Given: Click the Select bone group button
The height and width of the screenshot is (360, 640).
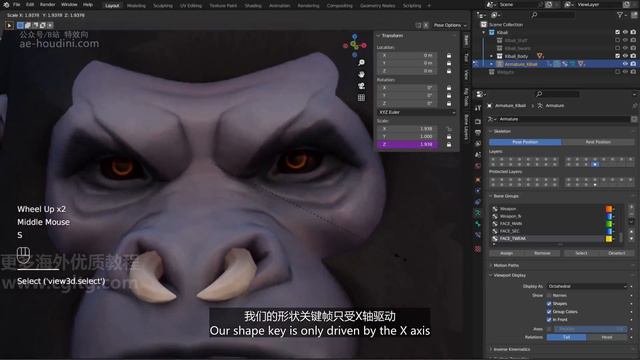Looking at the screenshot, I should 581,253.
